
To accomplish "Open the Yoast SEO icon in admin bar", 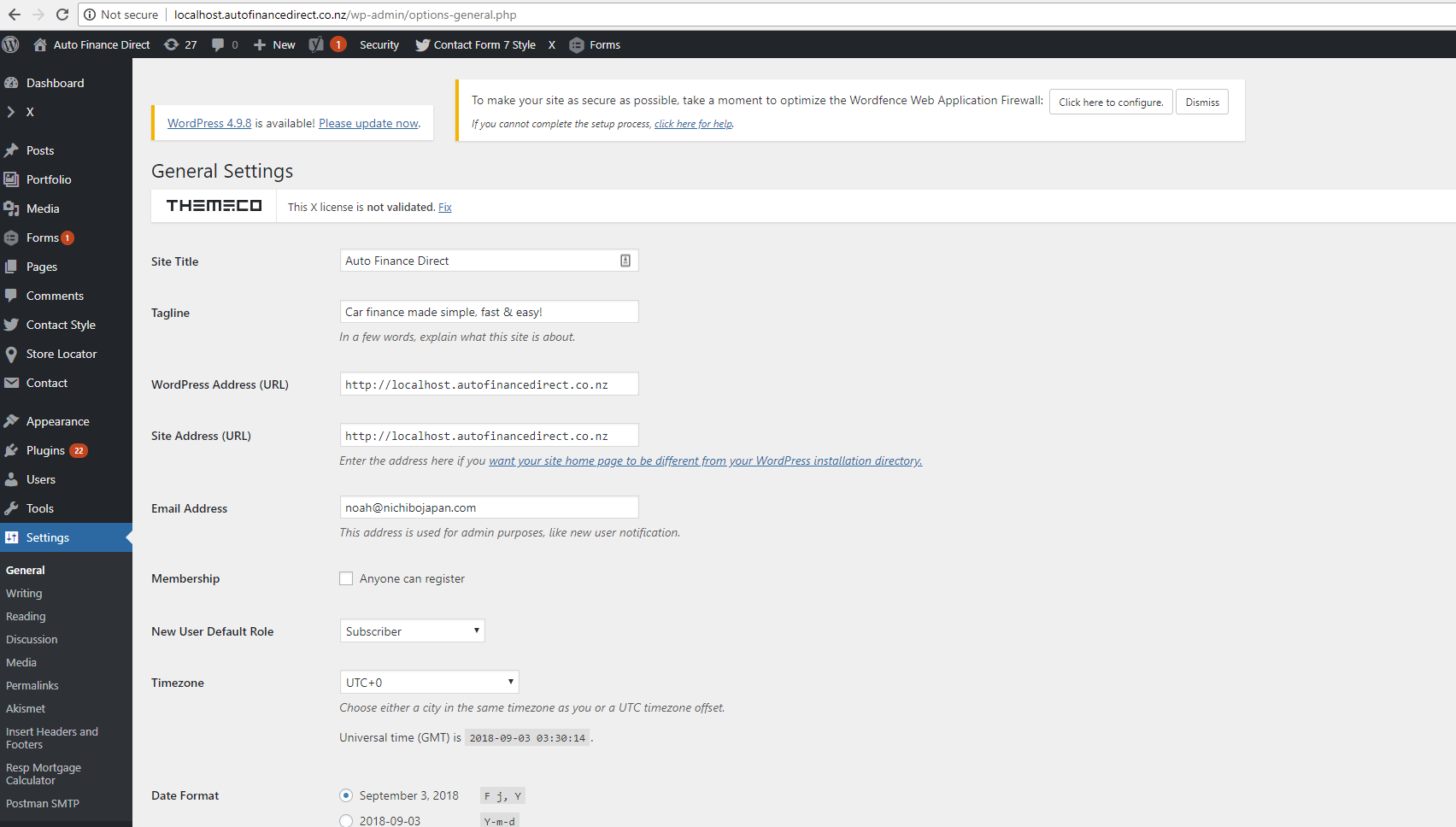I will click(x=316, y=44).
